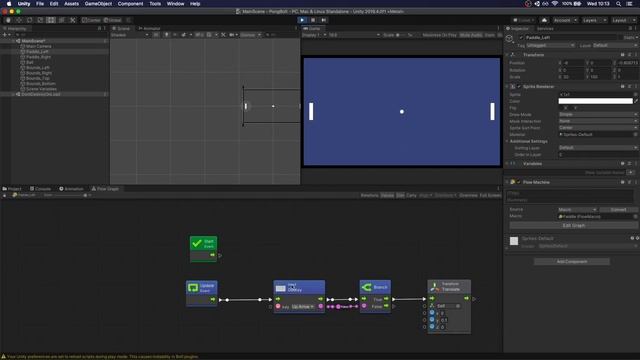
Task: Click Overview in Flow Graph toolbar
Action: [468, 196]
